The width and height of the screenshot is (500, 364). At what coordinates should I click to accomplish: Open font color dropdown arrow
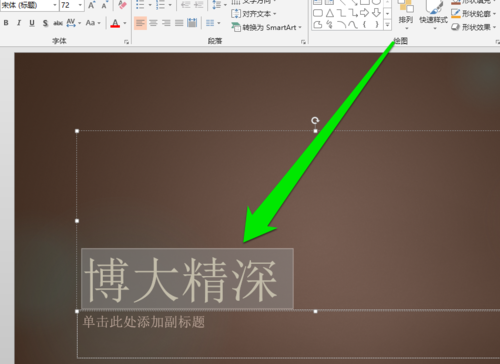click(125, 23)
